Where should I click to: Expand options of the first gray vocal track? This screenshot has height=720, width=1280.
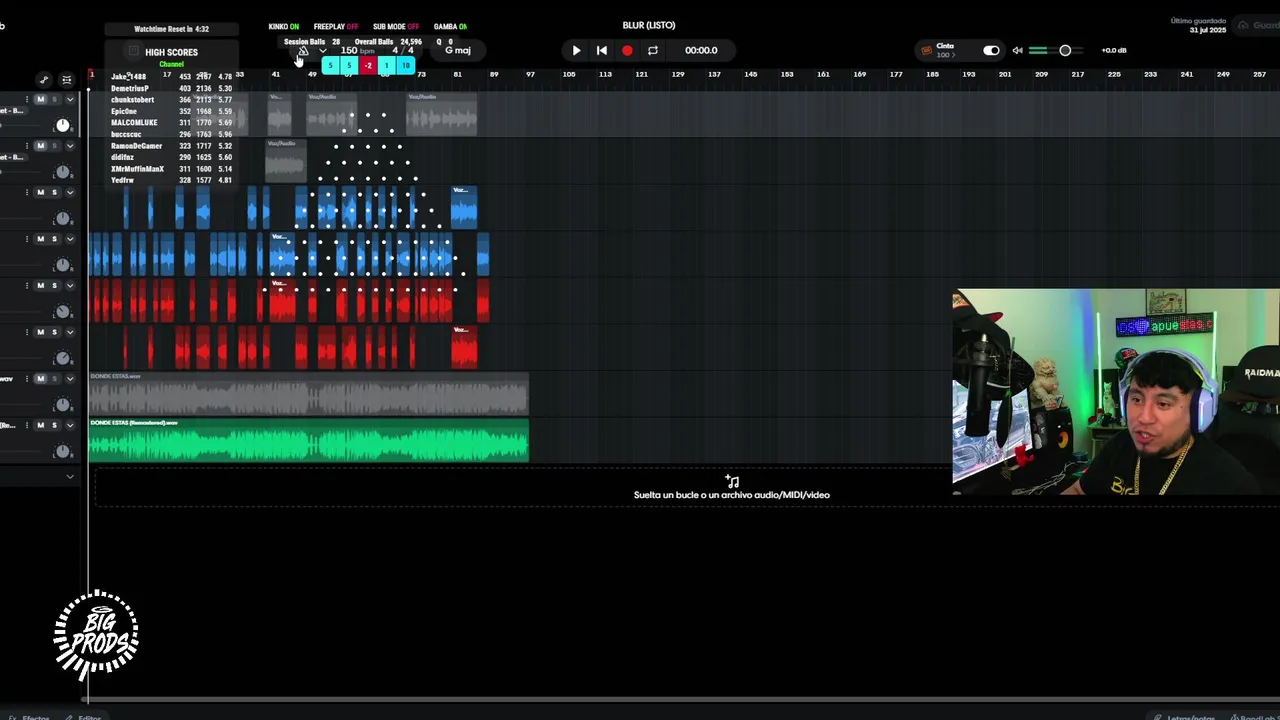[70, 99]
